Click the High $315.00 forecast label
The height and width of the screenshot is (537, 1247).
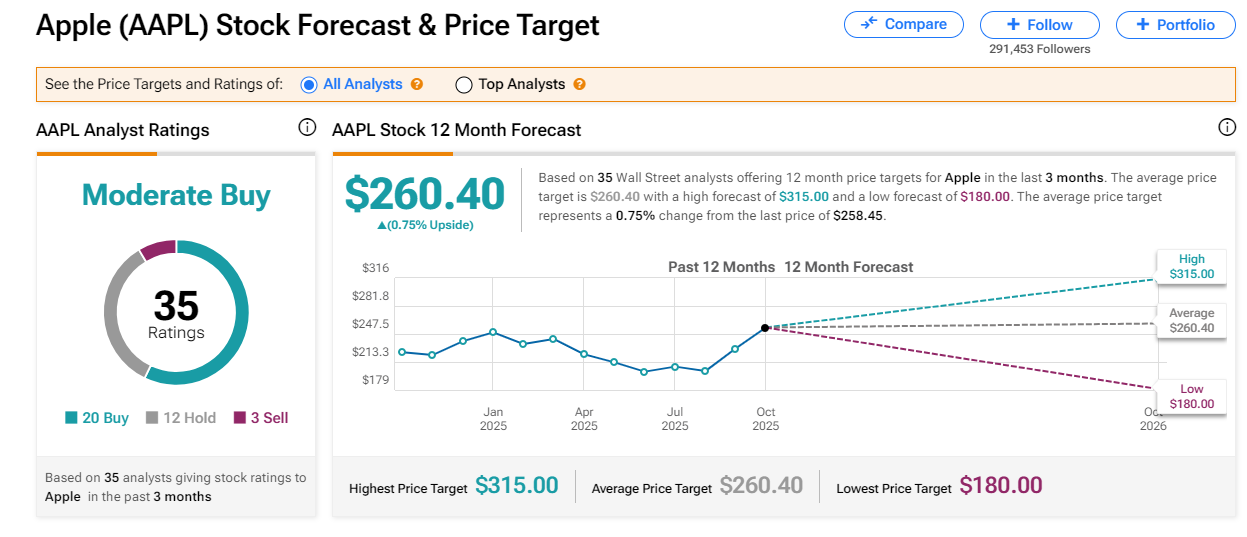(1191, 266)
